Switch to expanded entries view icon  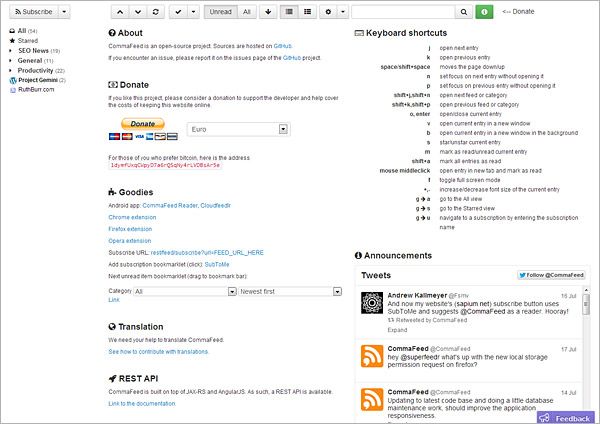coord(308,11)
